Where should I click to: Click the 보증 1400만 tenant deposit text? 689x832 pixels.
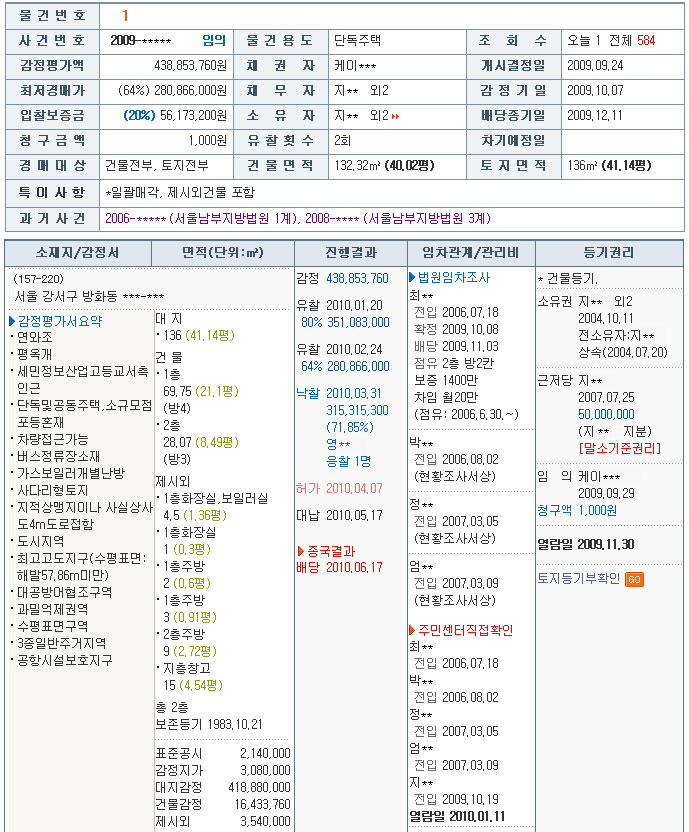446,380
